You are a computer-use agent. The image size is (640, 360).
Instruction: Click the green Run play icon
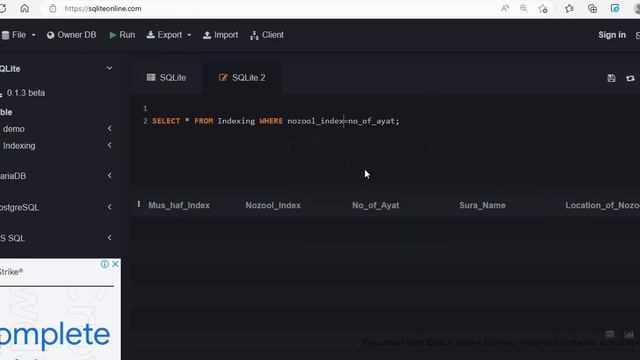click(113, 36)
